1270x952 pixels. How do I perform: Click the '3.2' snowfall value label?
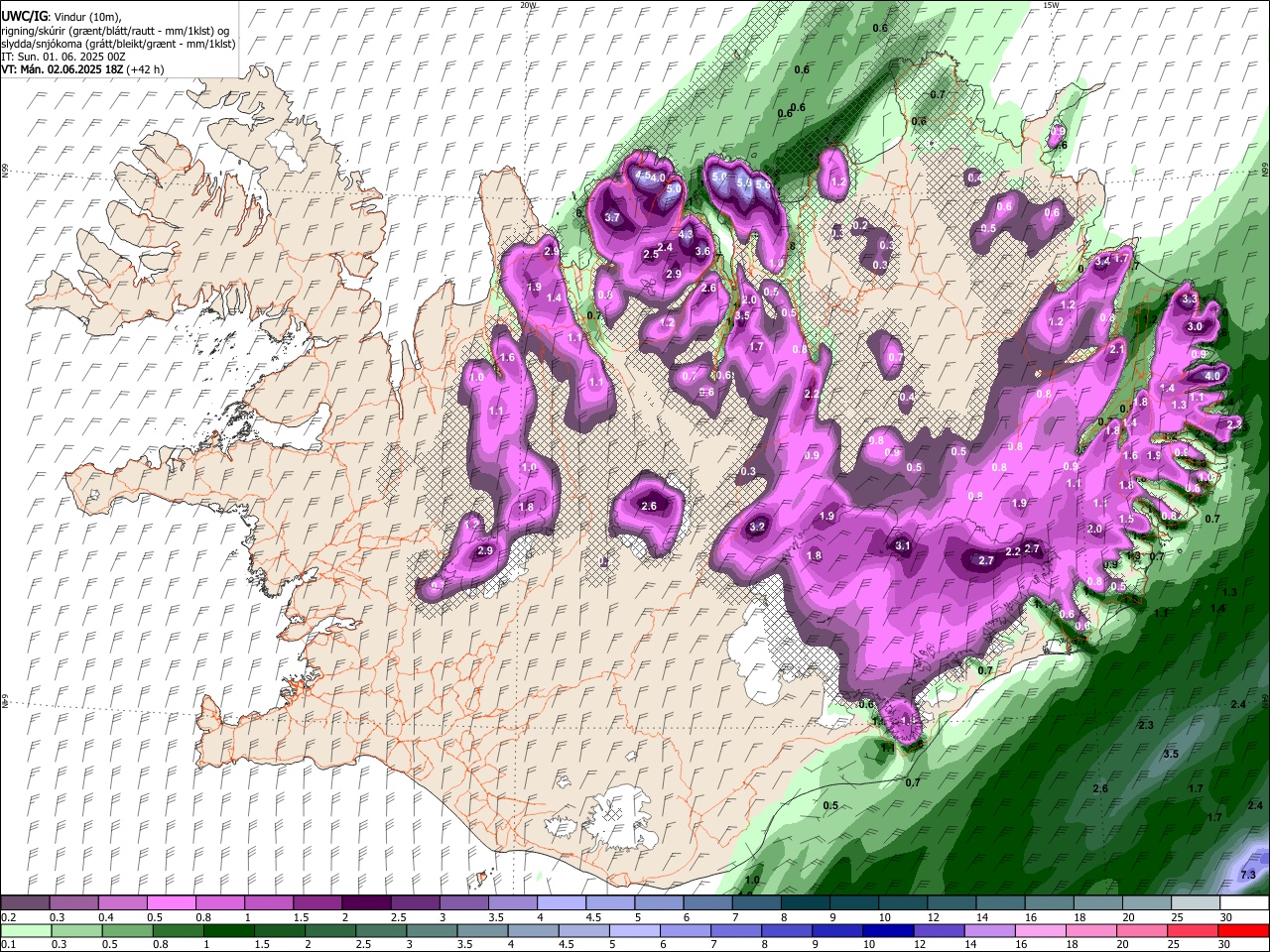click(x=758, y=527)
